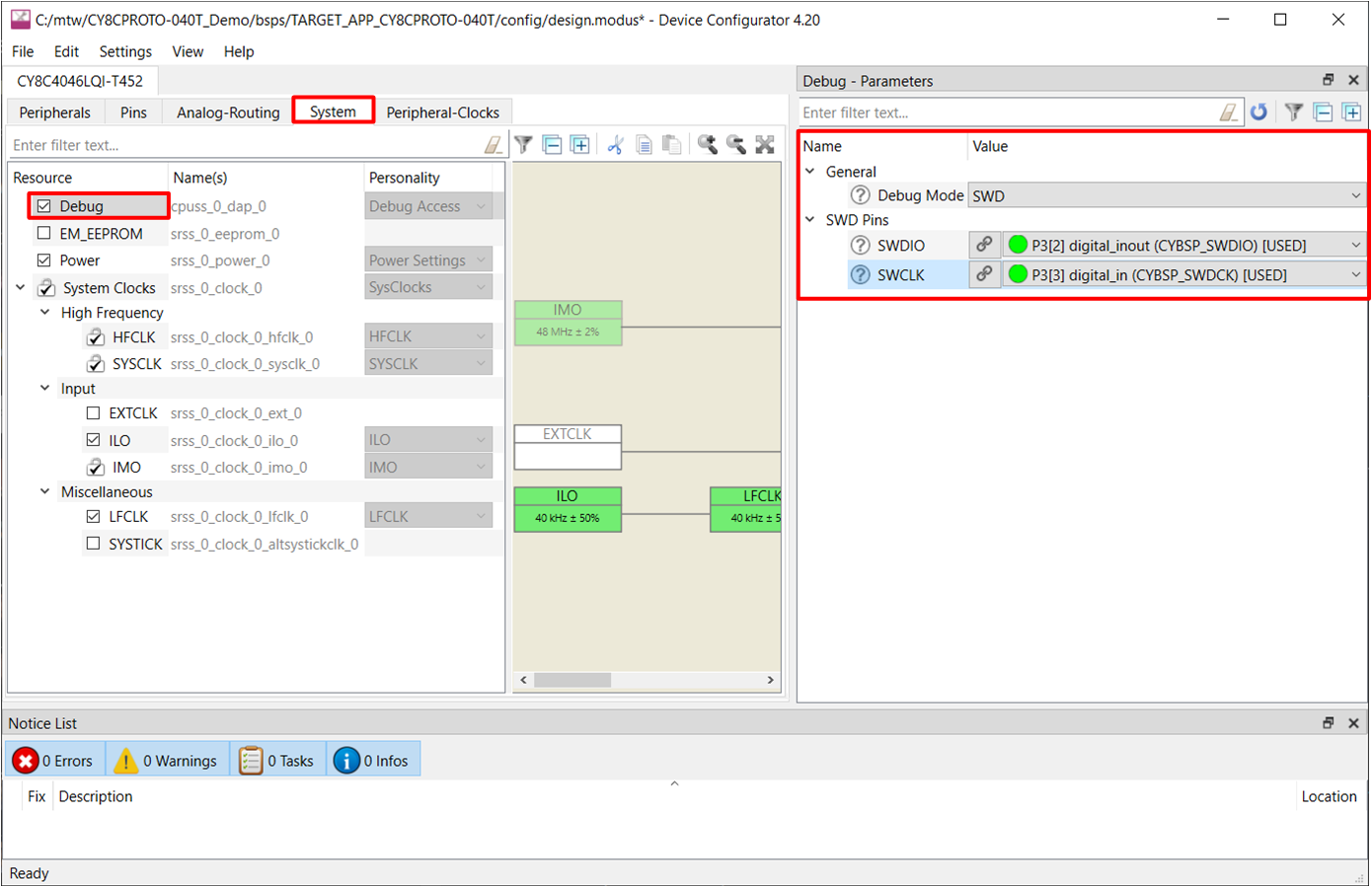
Task: Toggle the Debug resource checkbox
Action: (43, 206)
